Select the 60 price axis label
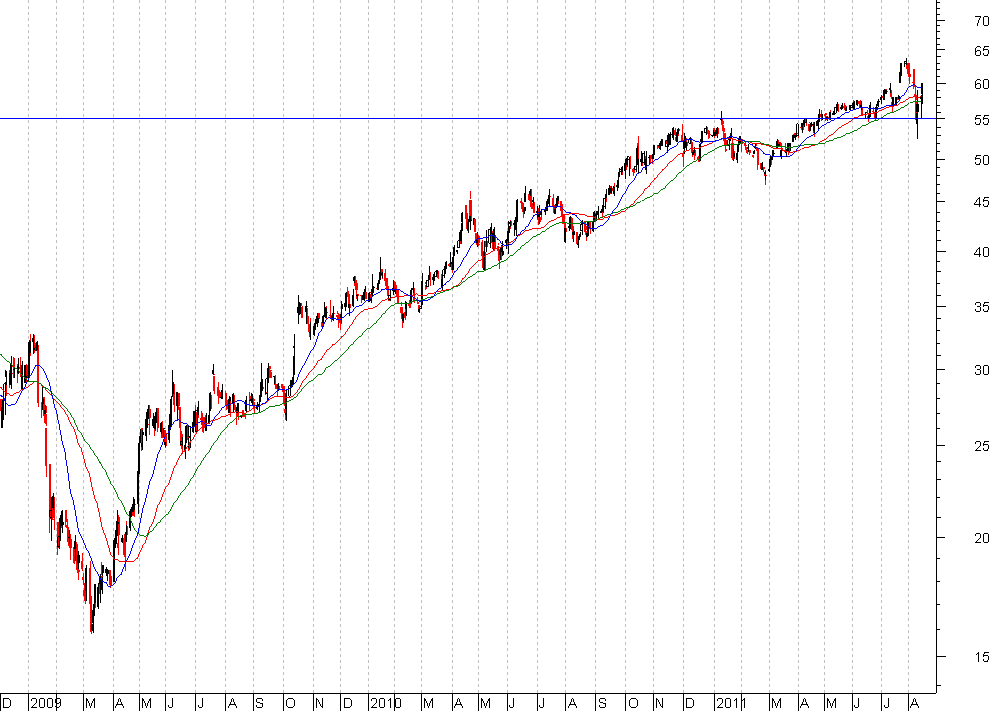This screenshot has width=993, height=711. point(981,84)
